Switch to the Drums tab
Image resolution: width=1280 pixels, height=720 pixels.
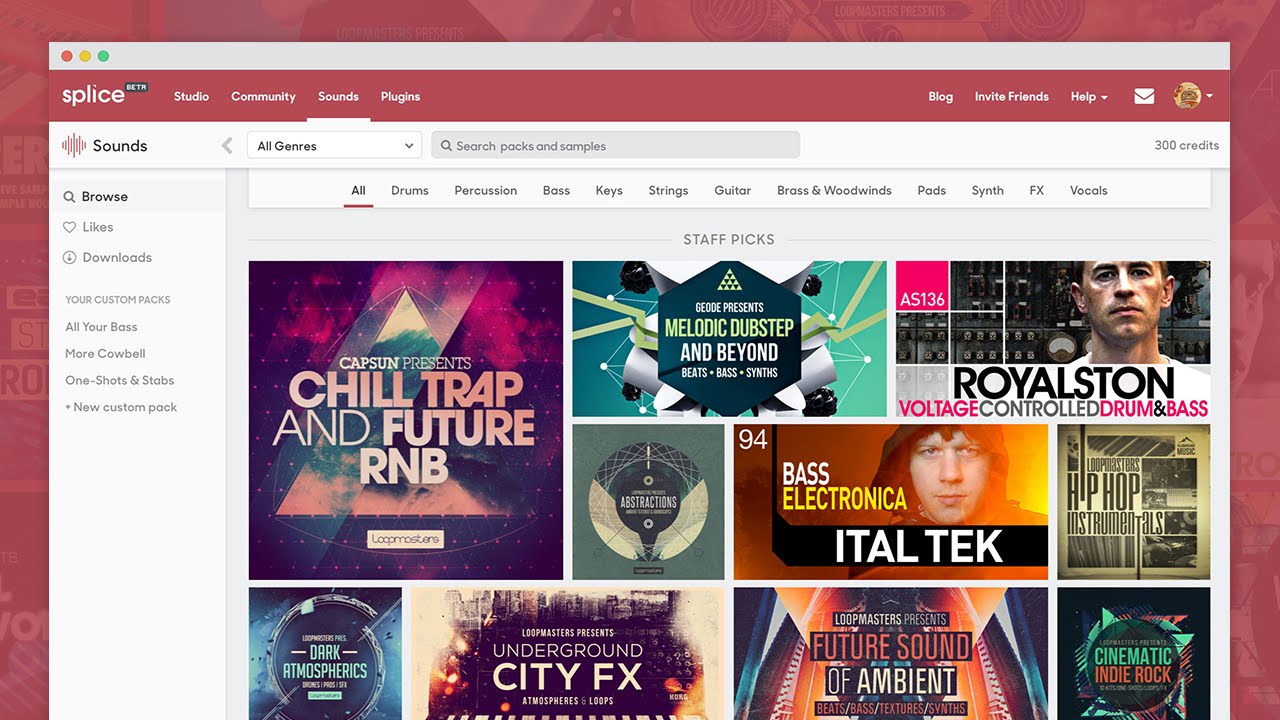point(410,190)
